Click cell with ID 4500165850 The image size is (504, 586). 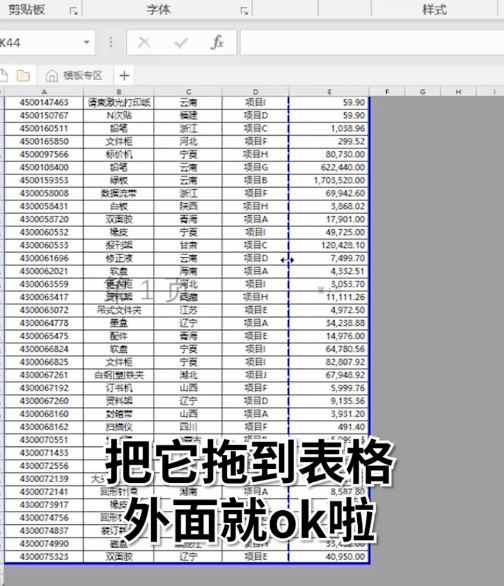(44, 141)
